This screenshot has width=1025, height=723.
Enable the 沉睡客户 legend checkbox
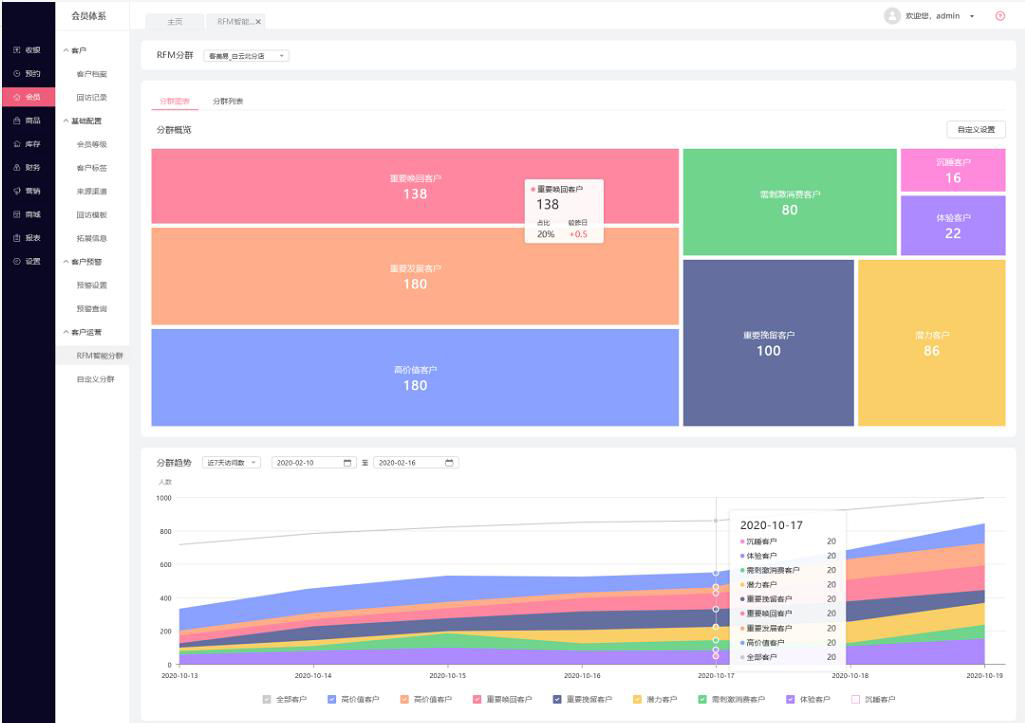(855, 699)
